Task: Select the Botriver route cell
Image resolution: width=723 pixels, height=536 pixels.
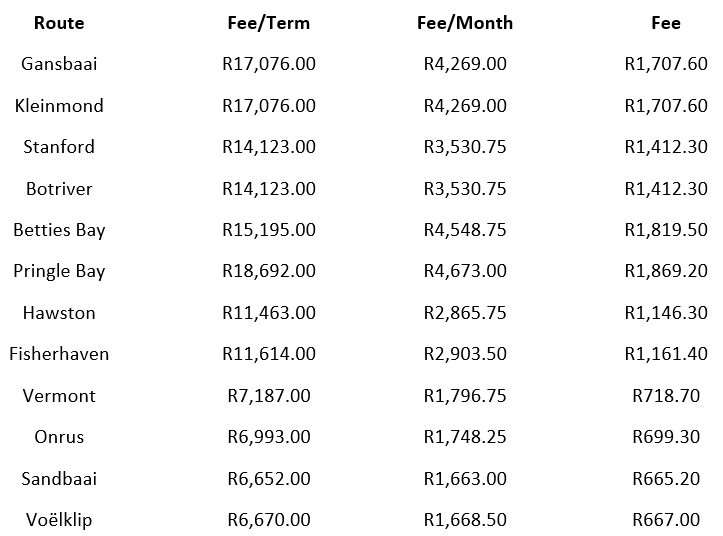Action: click(59, 188)
